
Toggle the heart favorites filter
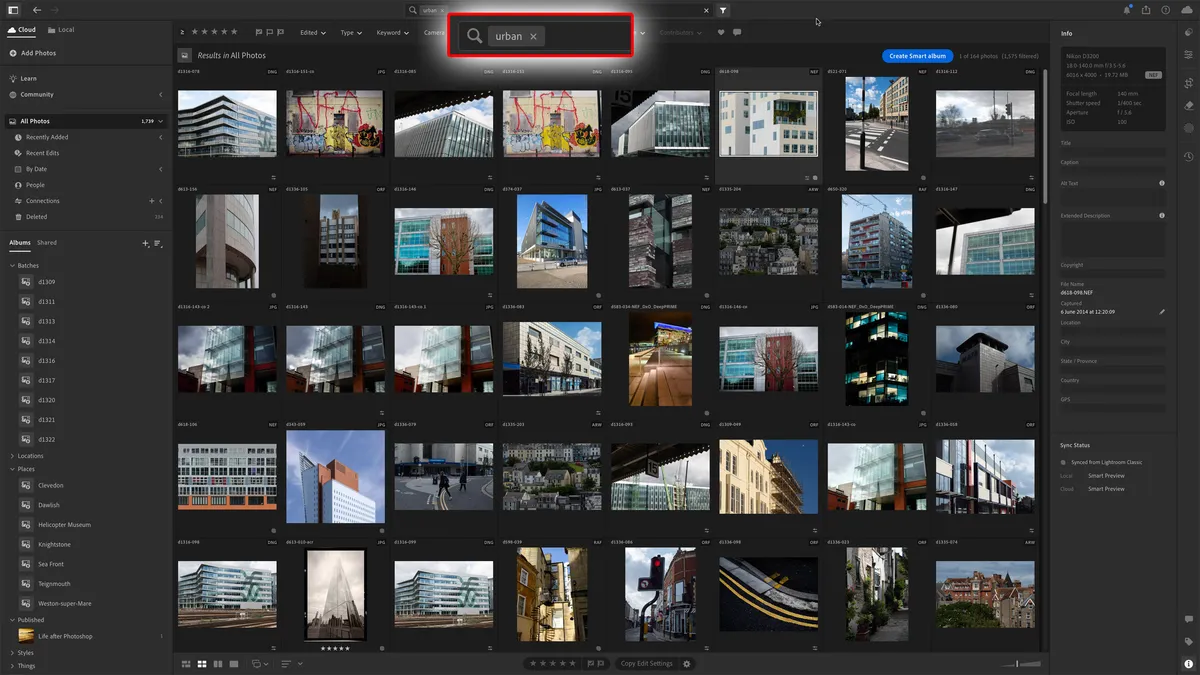[x=721, y=32]
